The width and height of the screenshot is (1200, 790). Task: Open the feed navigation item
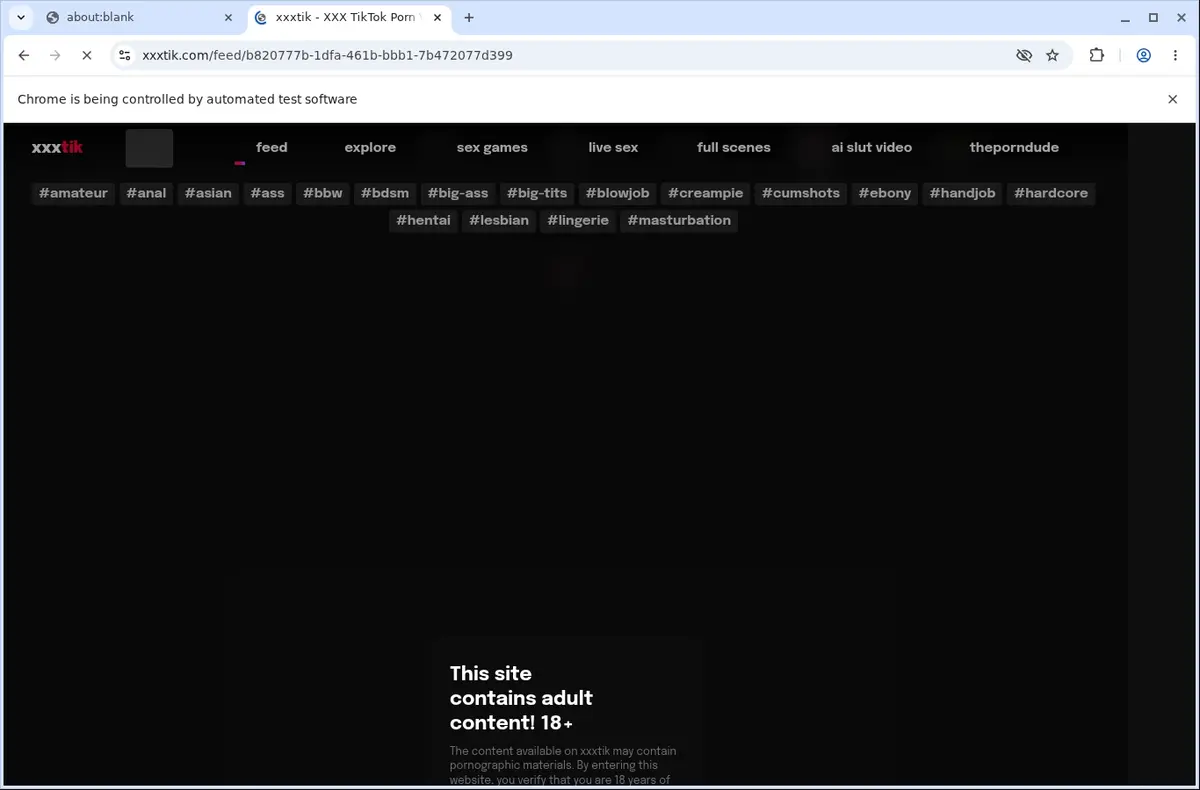click(272, 147)
